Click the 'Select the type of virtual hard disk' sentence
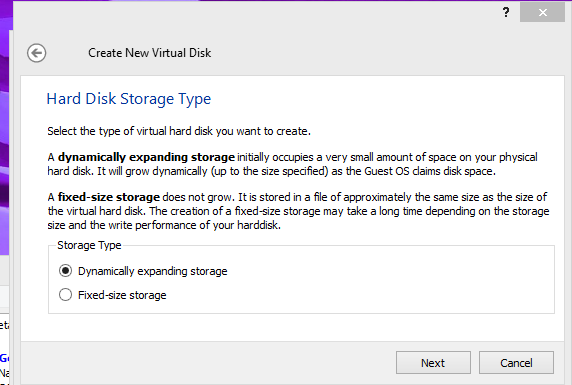This screenshot has height=385, width=572. tap(179, 131)
